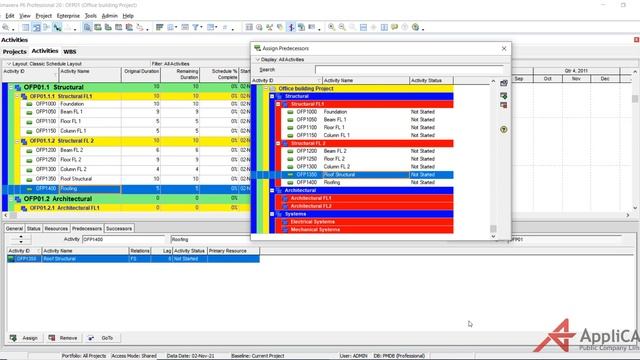Click the red remove icon on dialog's right side

coord(504,105)
